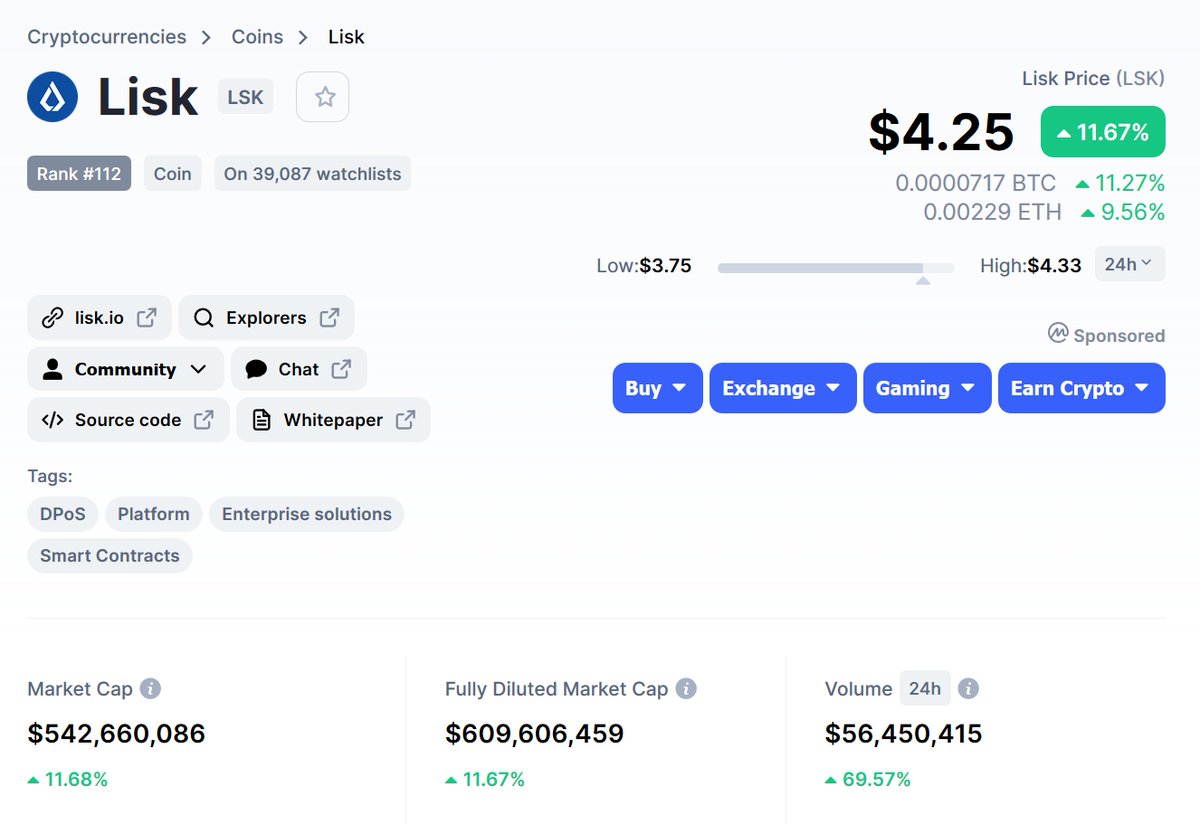Open the Earn Crypto dropdown
The image size is (1200, 824).
tap(1081, 388)
